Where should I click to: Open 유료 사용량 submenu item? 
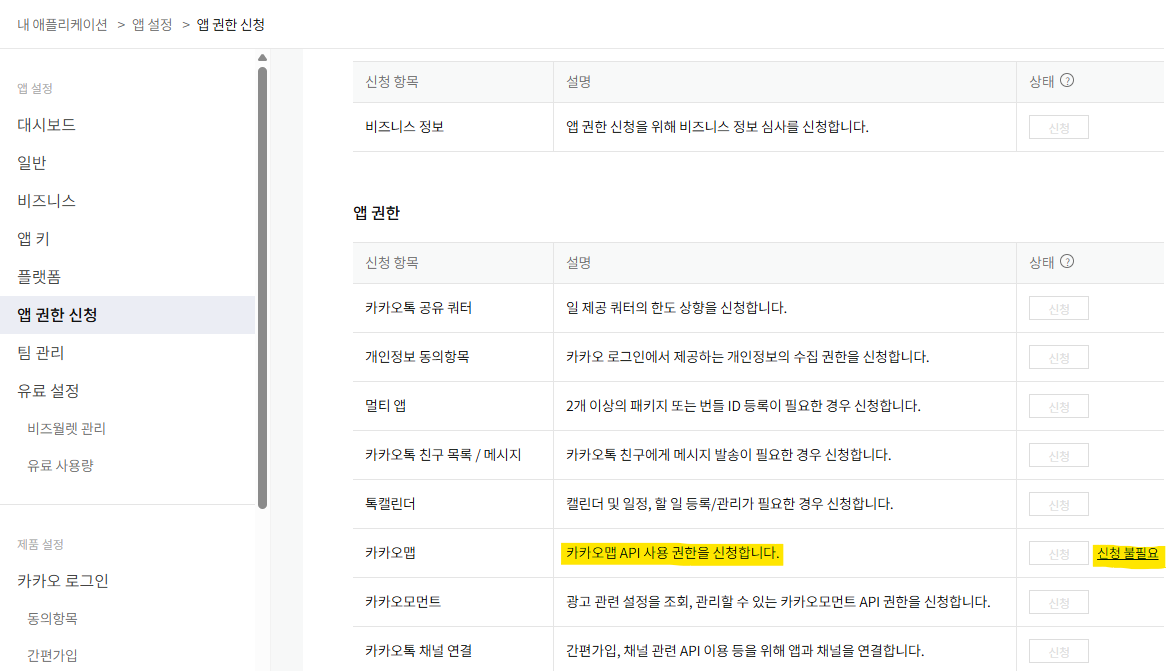pyautogui.click(x=60, y=465)
